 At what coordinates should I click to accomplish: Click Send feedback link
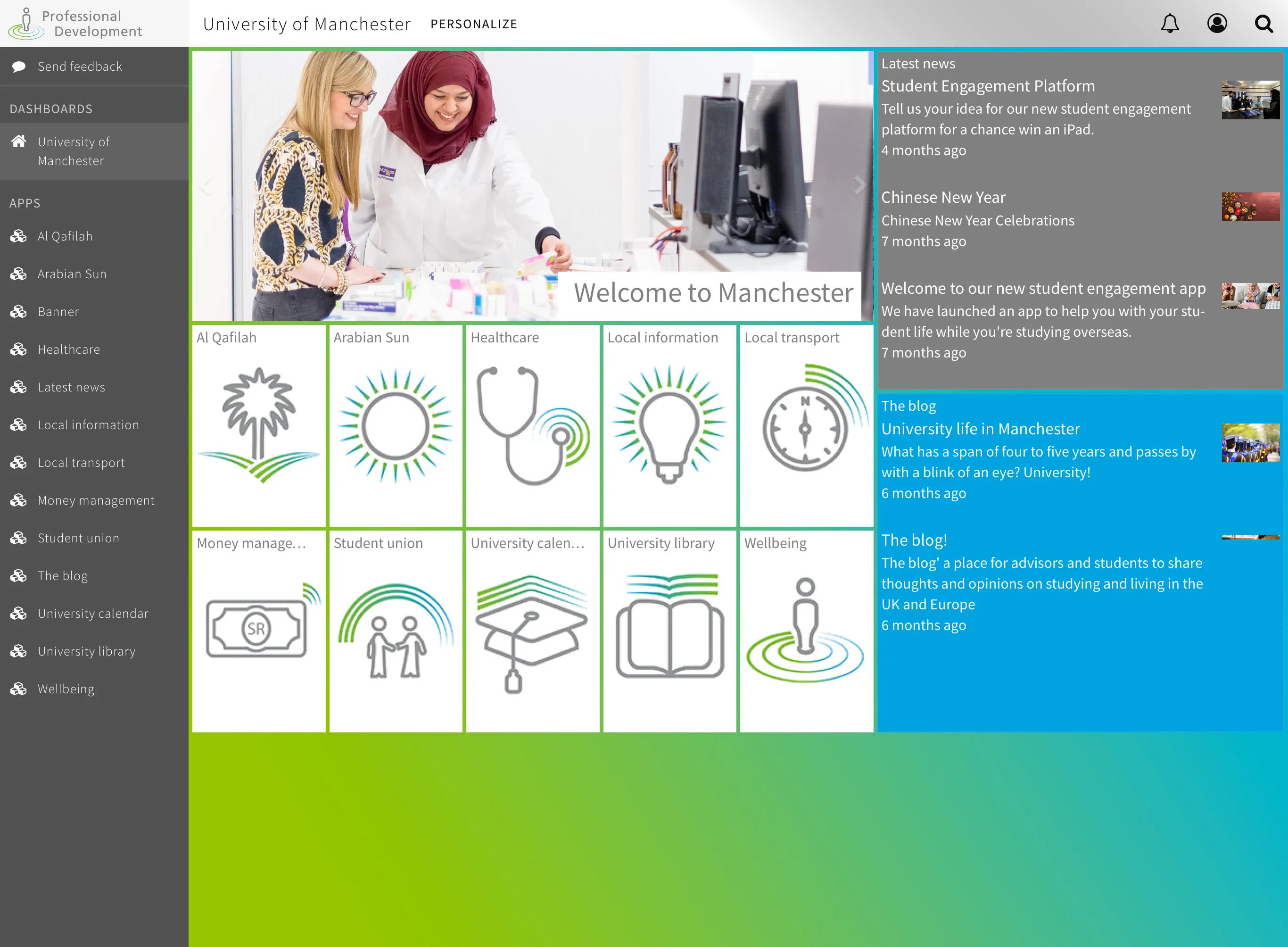(79, 66)
